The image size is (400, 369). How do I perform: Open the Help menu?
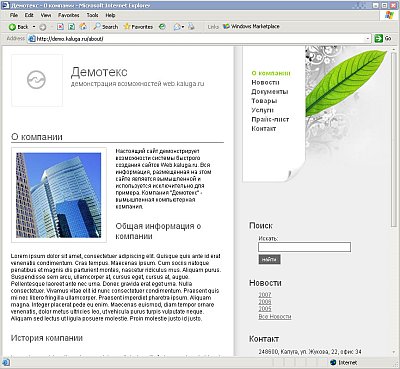(x=110, y=15)
